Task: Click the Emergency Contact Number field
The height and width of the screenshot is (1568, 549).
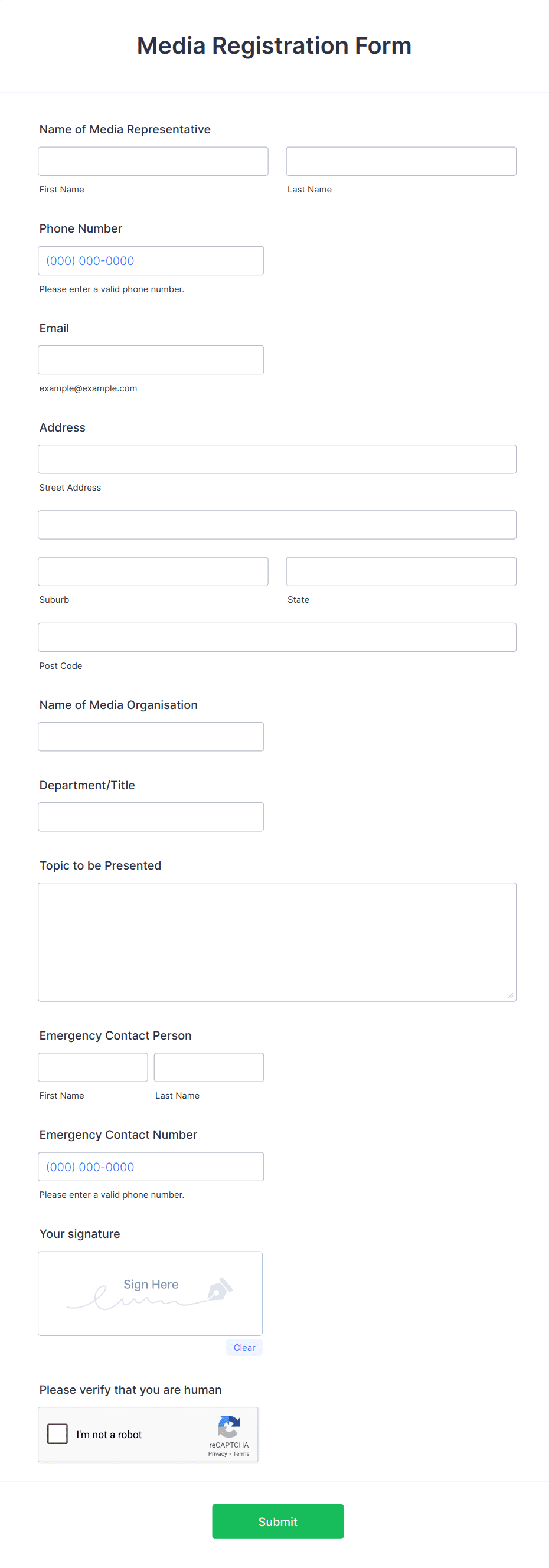Action: coord(151,1167)
